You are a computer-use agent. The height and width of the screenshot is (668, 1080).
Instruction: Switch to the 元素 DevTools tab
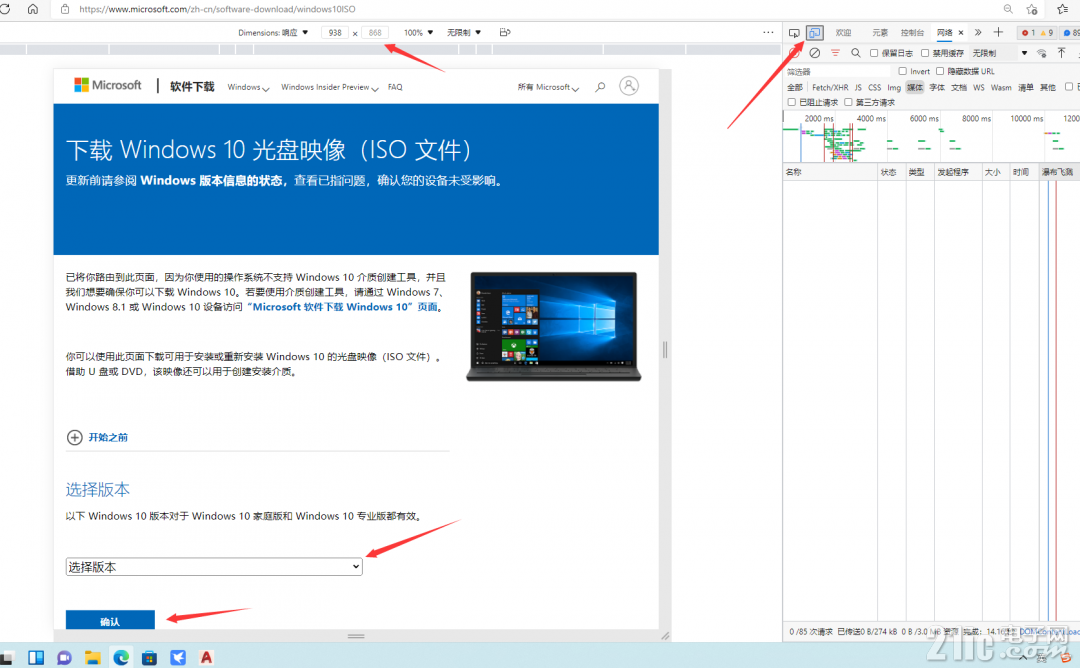pos(880,32)
